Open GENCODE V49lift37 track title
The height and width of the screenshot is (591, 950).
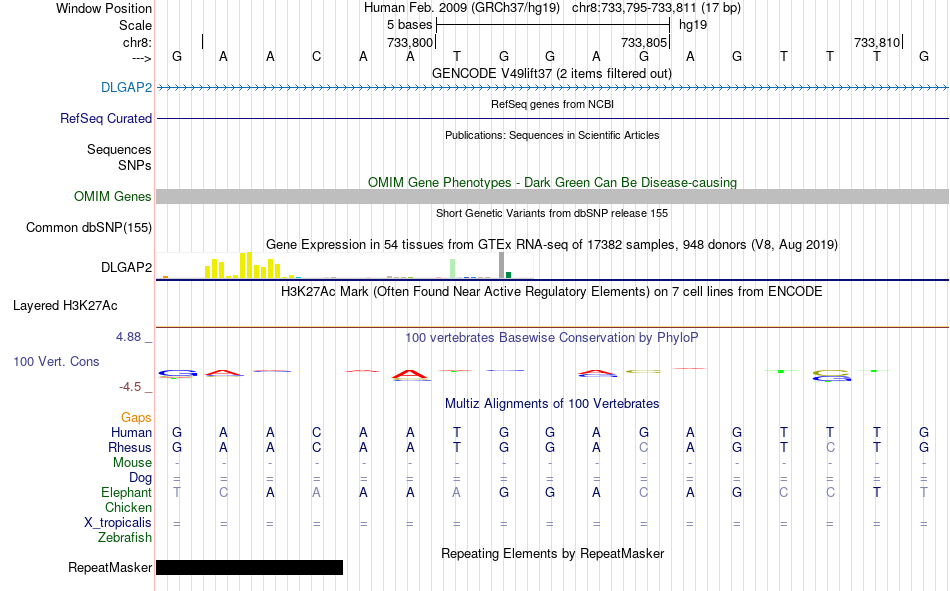552,73
